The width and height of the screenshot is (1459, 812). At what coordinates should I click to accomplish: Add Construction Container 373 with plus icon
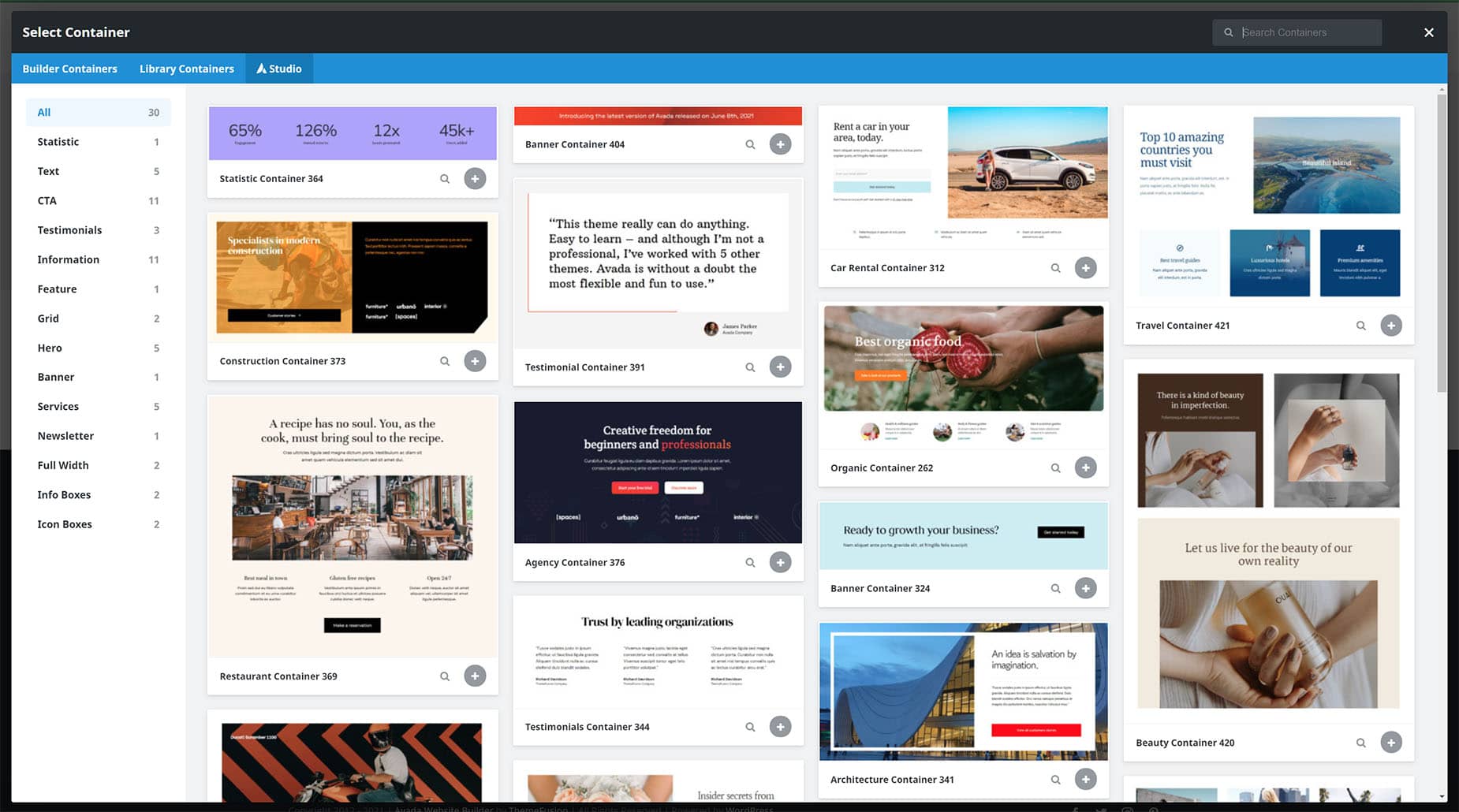coord(475,361)
